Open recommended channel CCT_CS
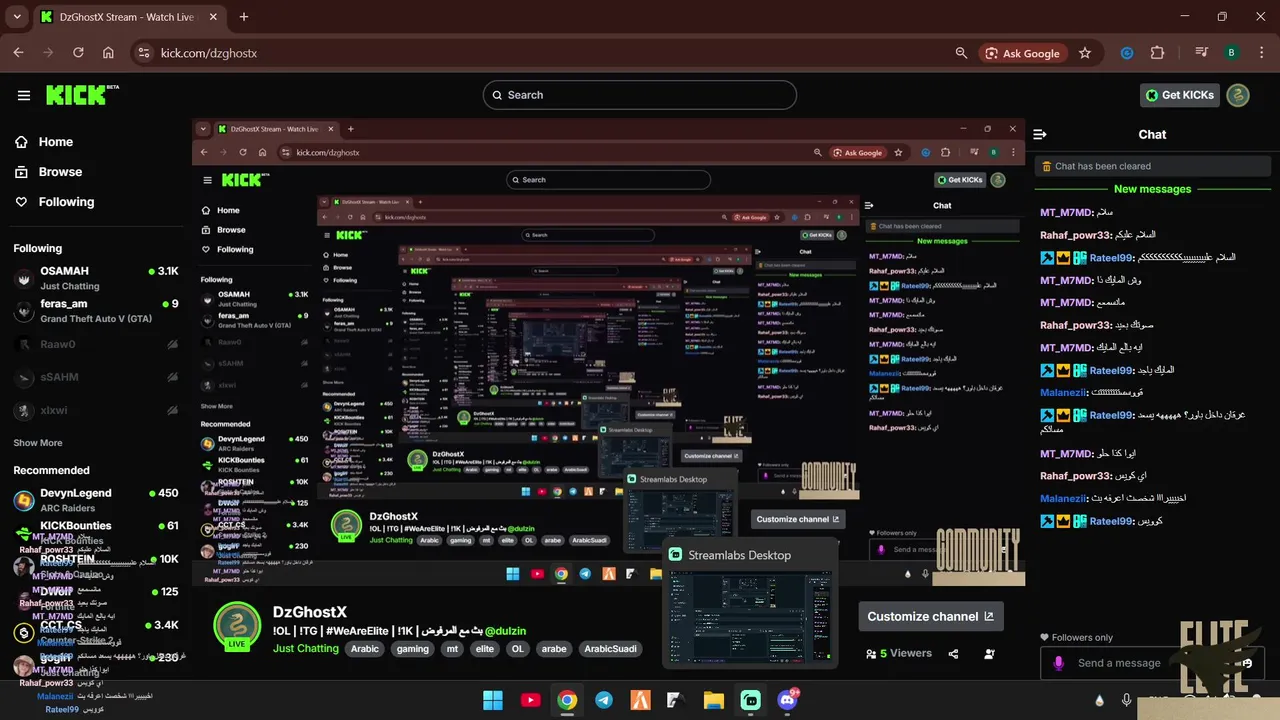The width and height of the screenshot is (1280, 720). [96, 631]
